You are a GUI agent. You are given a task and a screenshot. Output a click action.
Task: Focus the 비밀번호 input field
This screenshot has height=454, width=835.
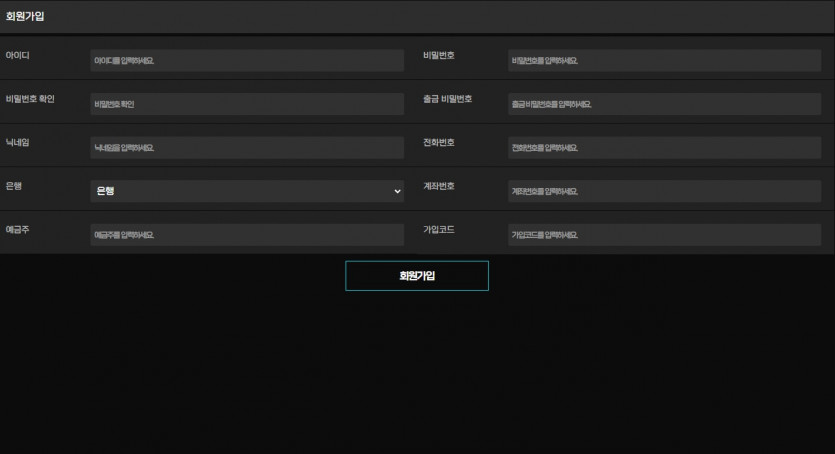pyautogui.click(x=664, y=61)
